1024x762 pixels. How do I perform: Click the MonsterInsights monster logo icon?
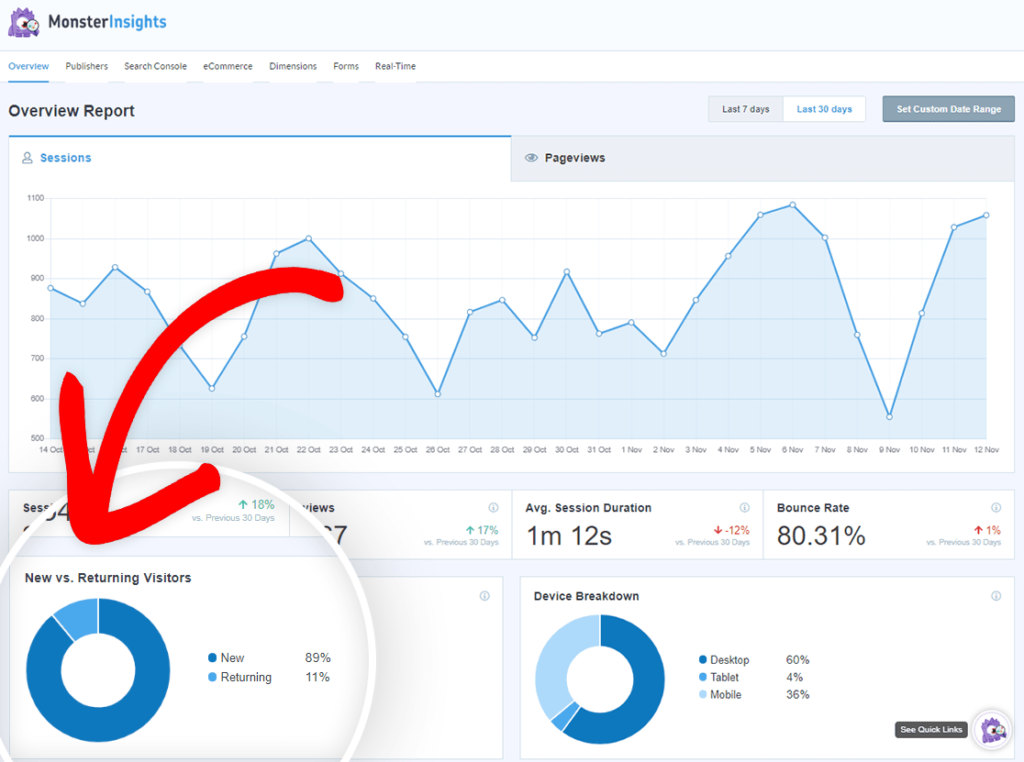[x=24, y=22]
